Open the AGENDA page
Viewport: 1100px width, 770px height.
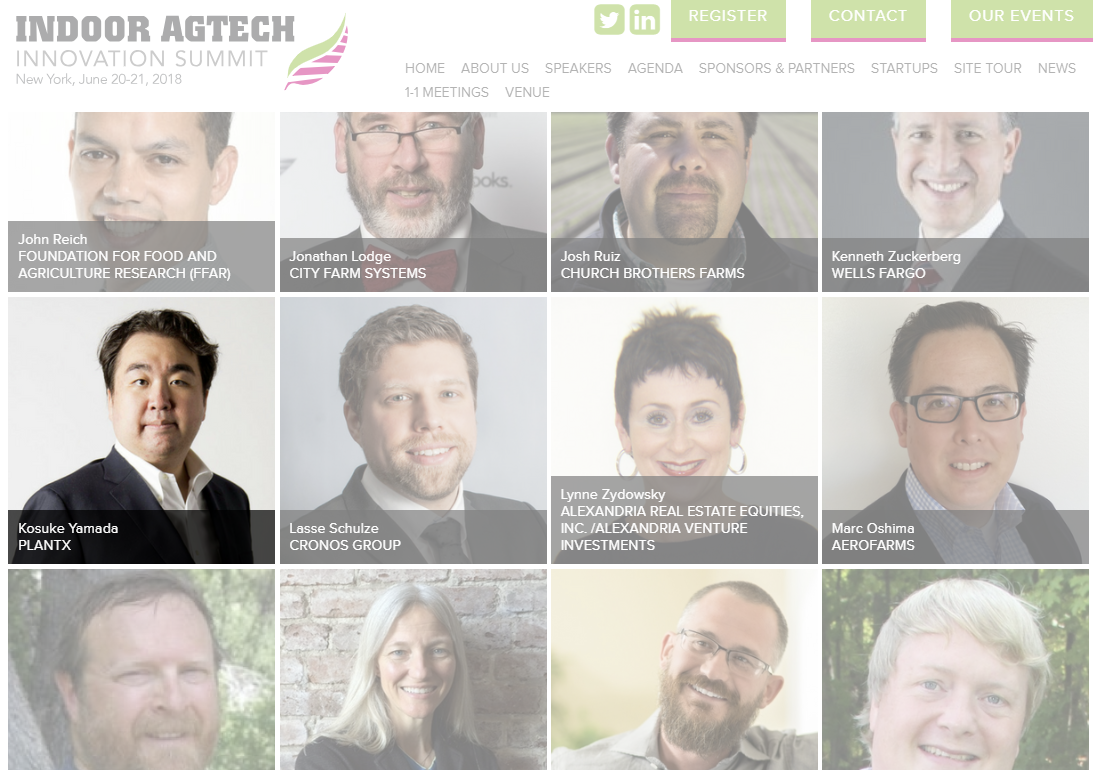[655, 68]
